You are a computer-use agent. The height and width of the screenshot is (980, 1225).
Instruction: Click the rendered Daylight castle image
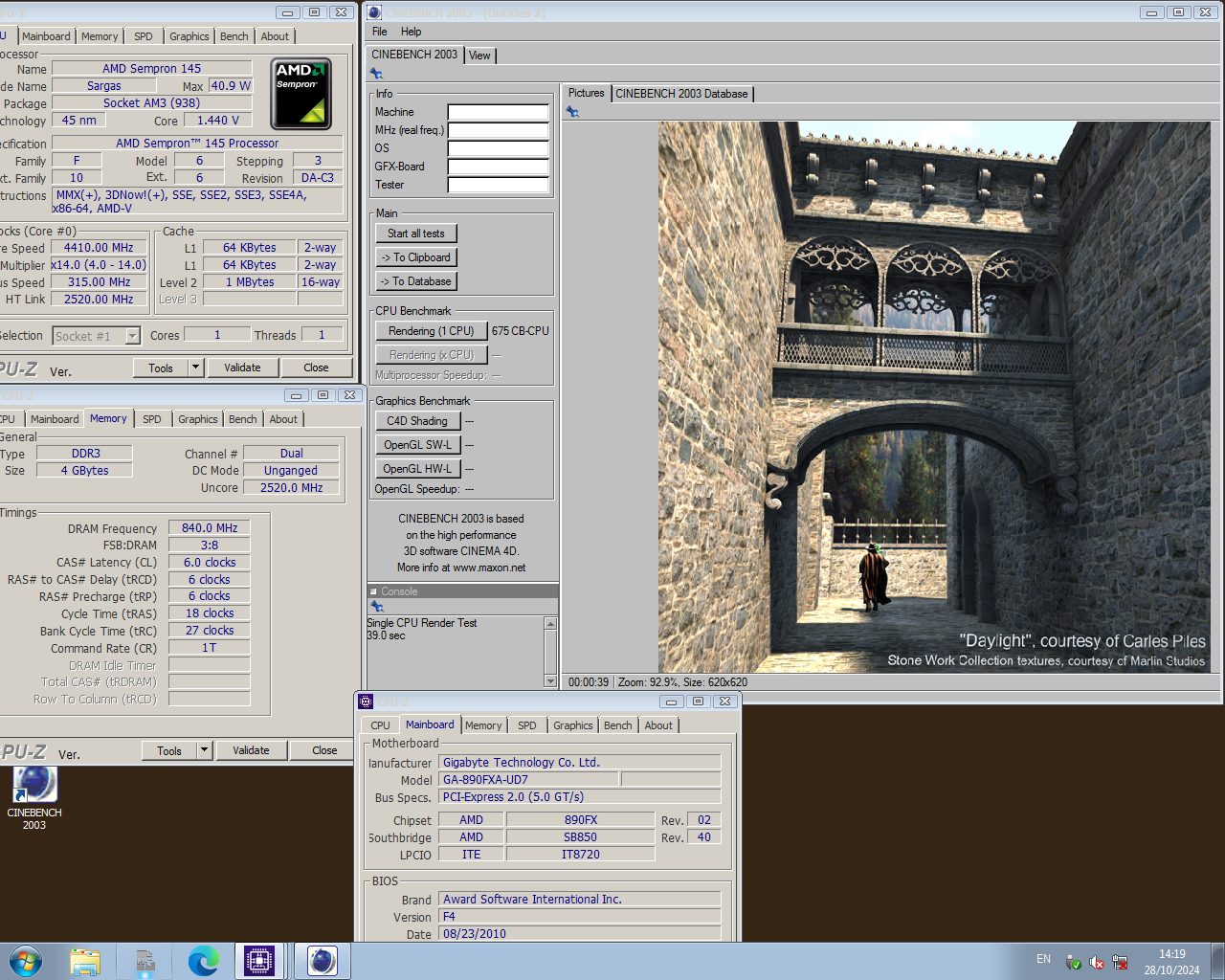[x=934, y=397]
